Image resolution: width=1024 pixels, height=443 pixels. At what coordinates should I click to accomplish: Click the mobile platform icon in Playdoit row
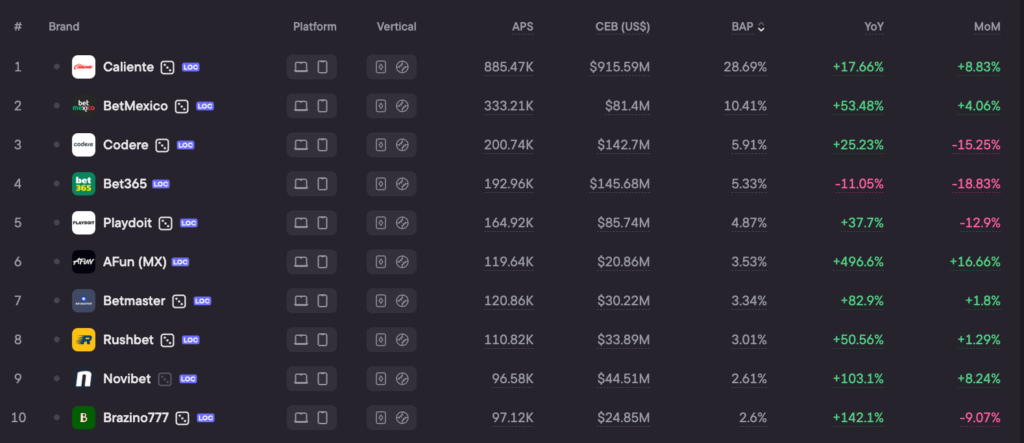(322, 223)
